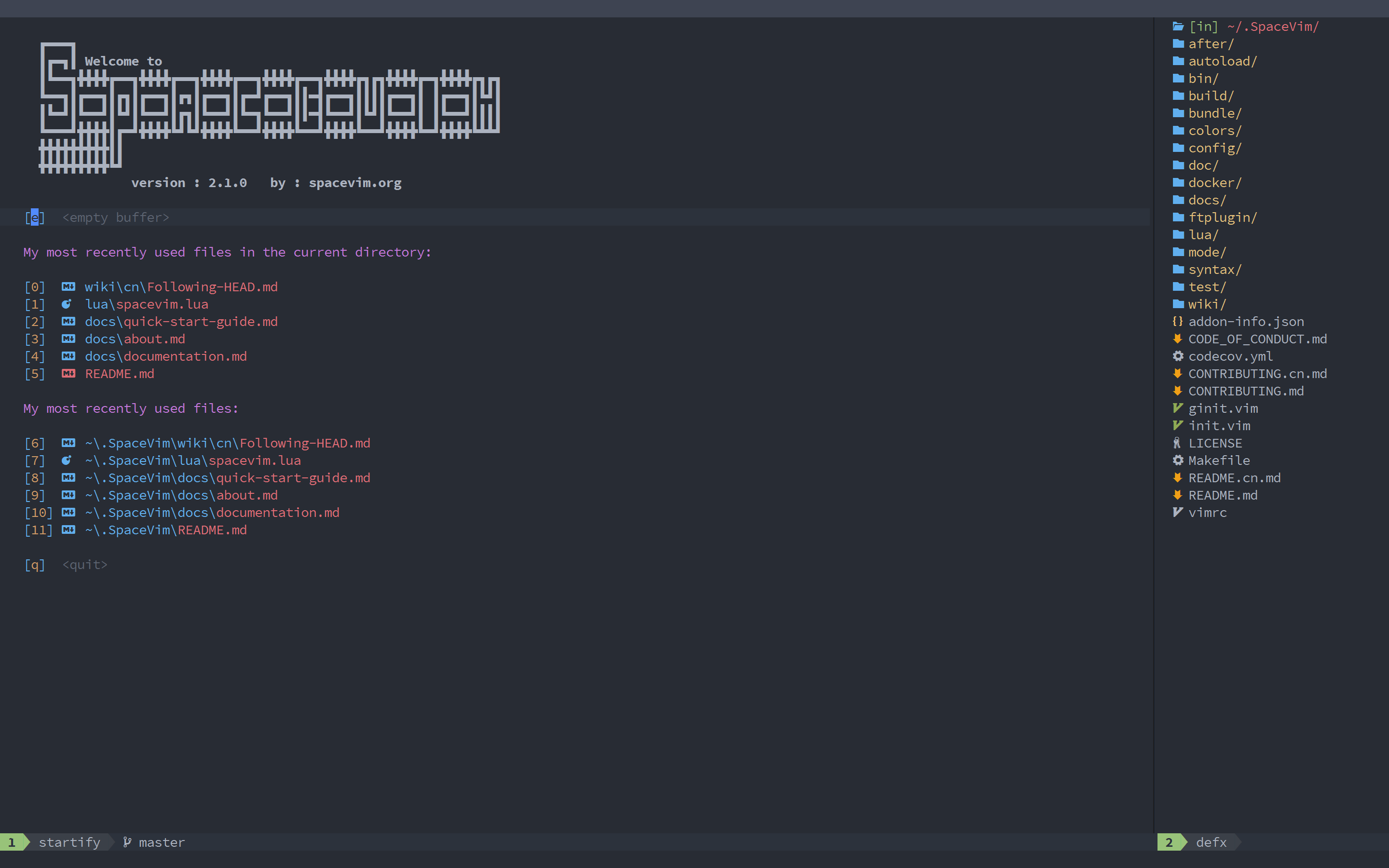
Task: Open ~\.SpaceVim\lua\spacevim.lua entry [7]
Action: [x=193, y=461]
